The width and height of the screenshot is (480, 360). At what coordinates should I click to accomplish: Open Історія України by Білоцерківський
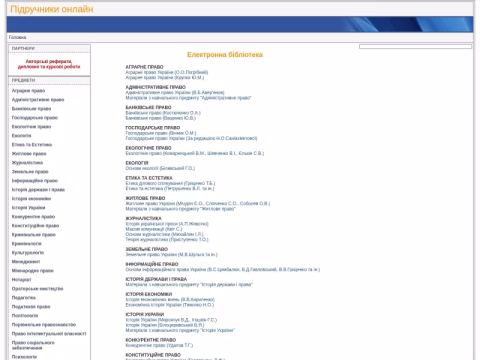[165, 325]
